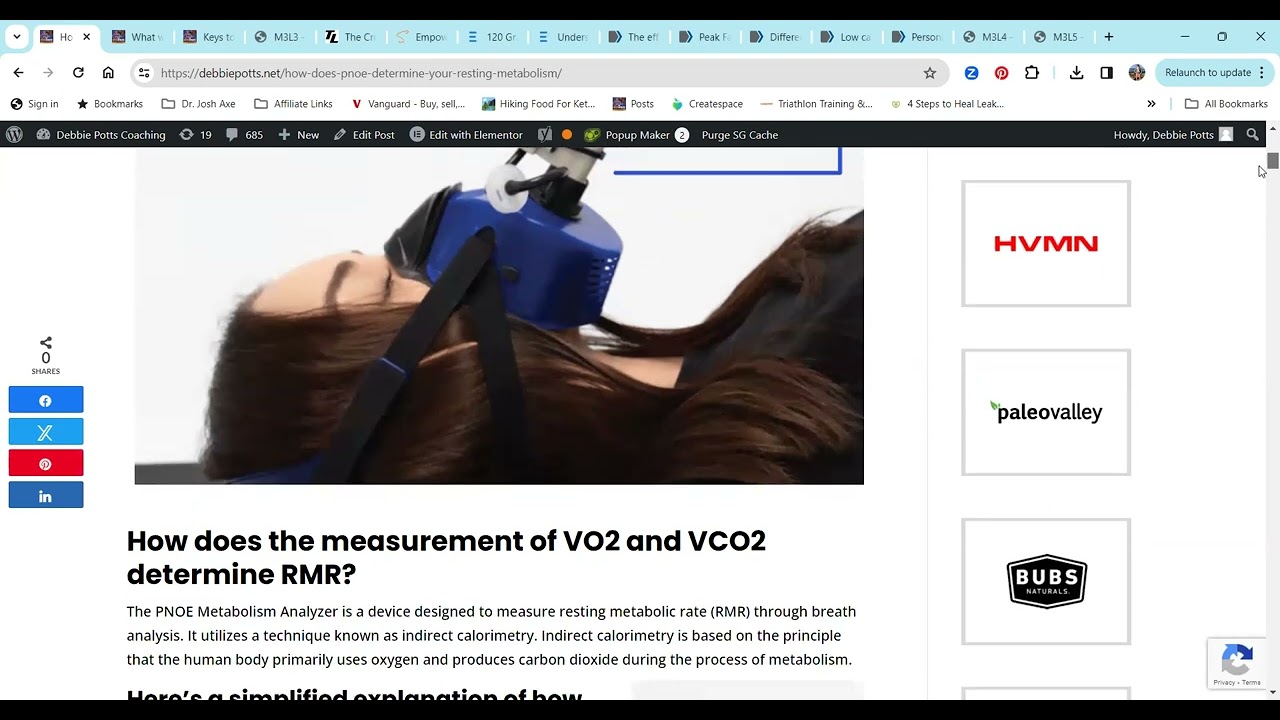View the 685 comments
This screenshot has height=720, width=1280.
[245, 135]
